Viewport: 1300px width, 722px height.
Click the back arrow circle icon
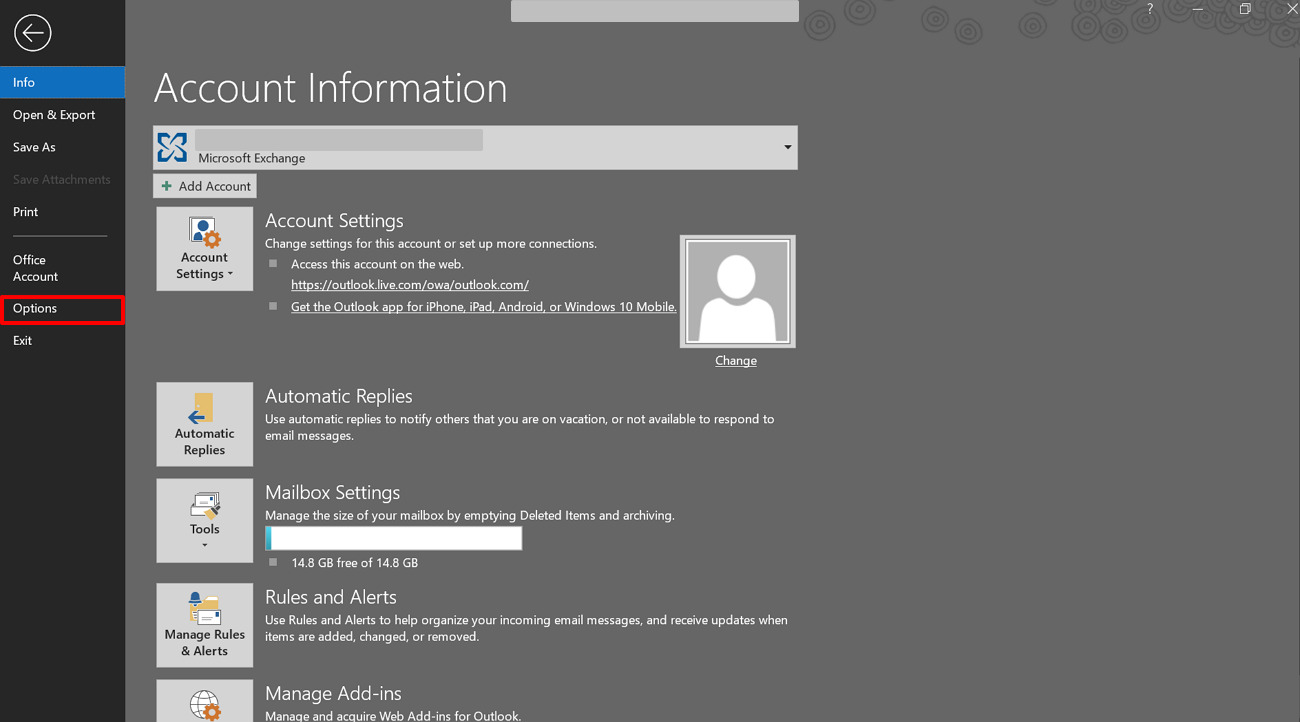32,33
